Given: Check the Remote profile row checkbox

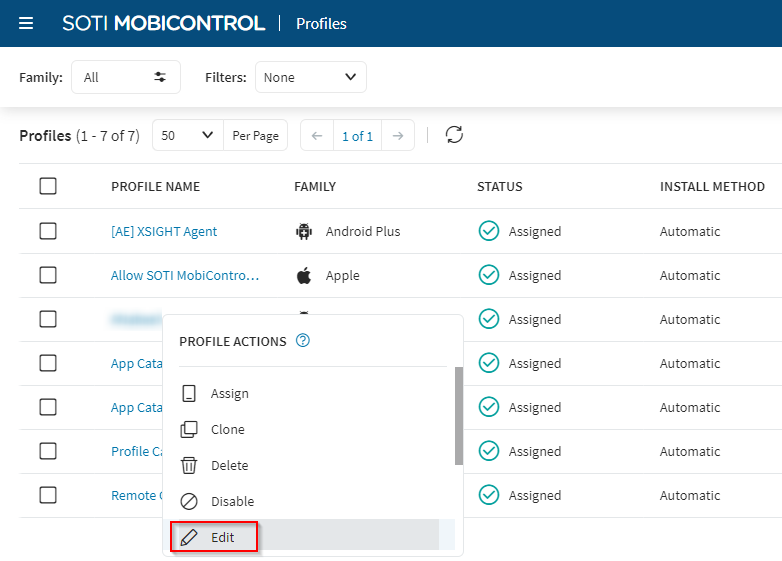Looking at the screenshot, I should (48, 495).
